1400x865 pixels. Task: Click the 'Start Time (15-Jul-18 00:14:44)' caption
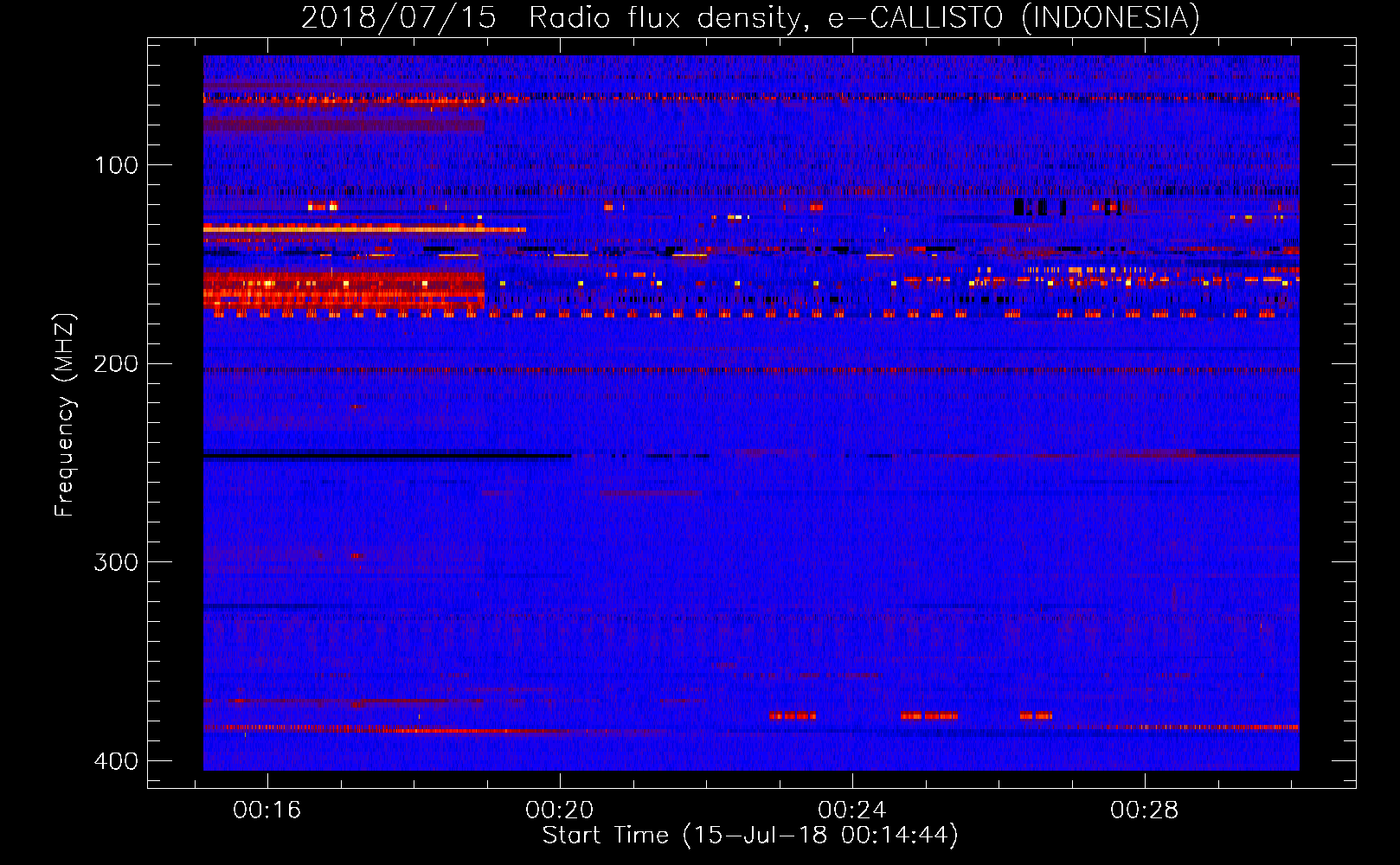(750, 836)
